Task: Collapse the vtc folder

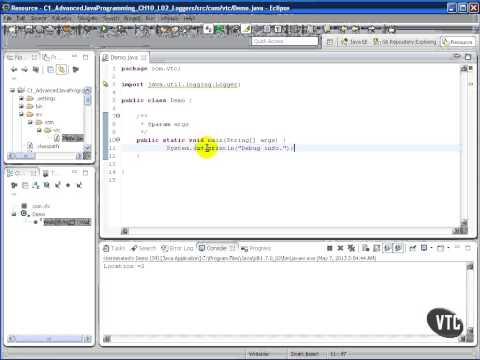Action: (39, 130)
